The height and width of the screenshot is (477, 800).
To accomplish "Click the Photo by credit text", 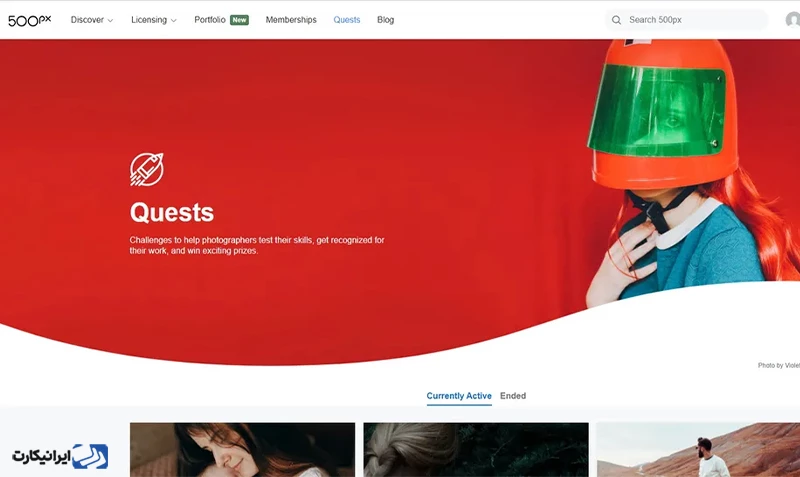I will (779, 365).
